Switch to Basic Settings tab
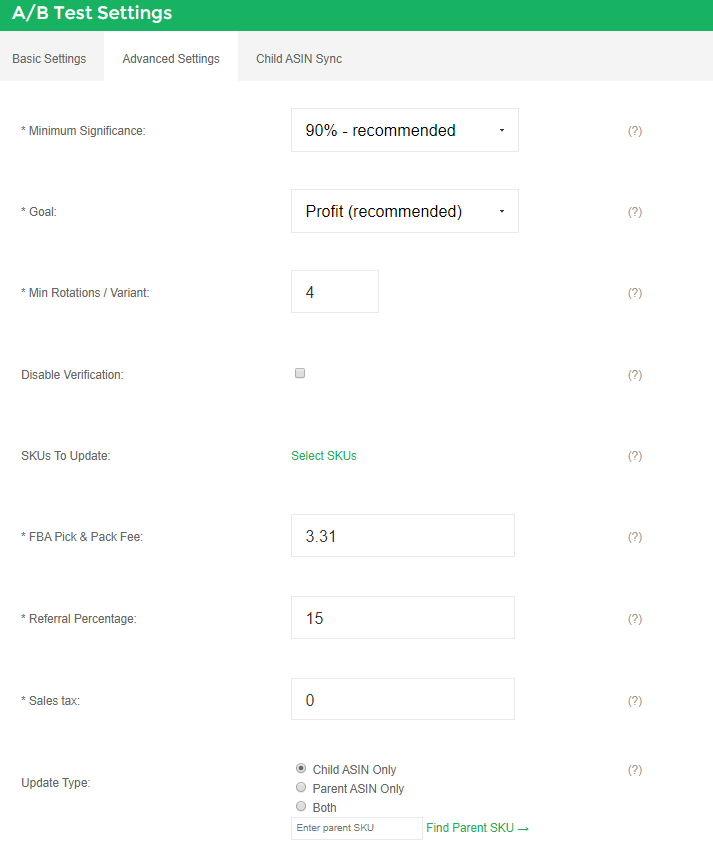 click(50, 59)
